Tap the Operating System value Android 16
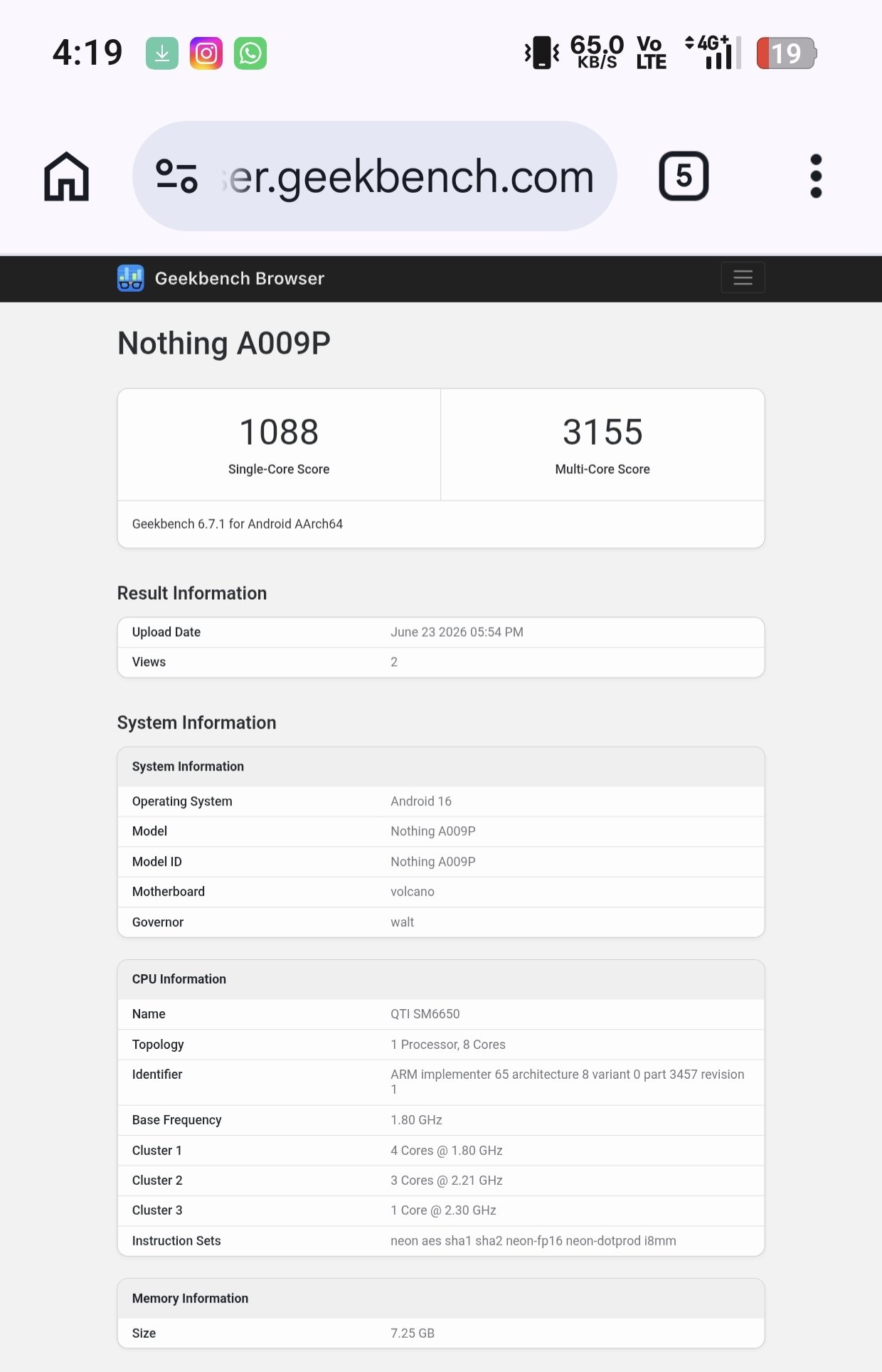882x1372 pixels. 421,801
